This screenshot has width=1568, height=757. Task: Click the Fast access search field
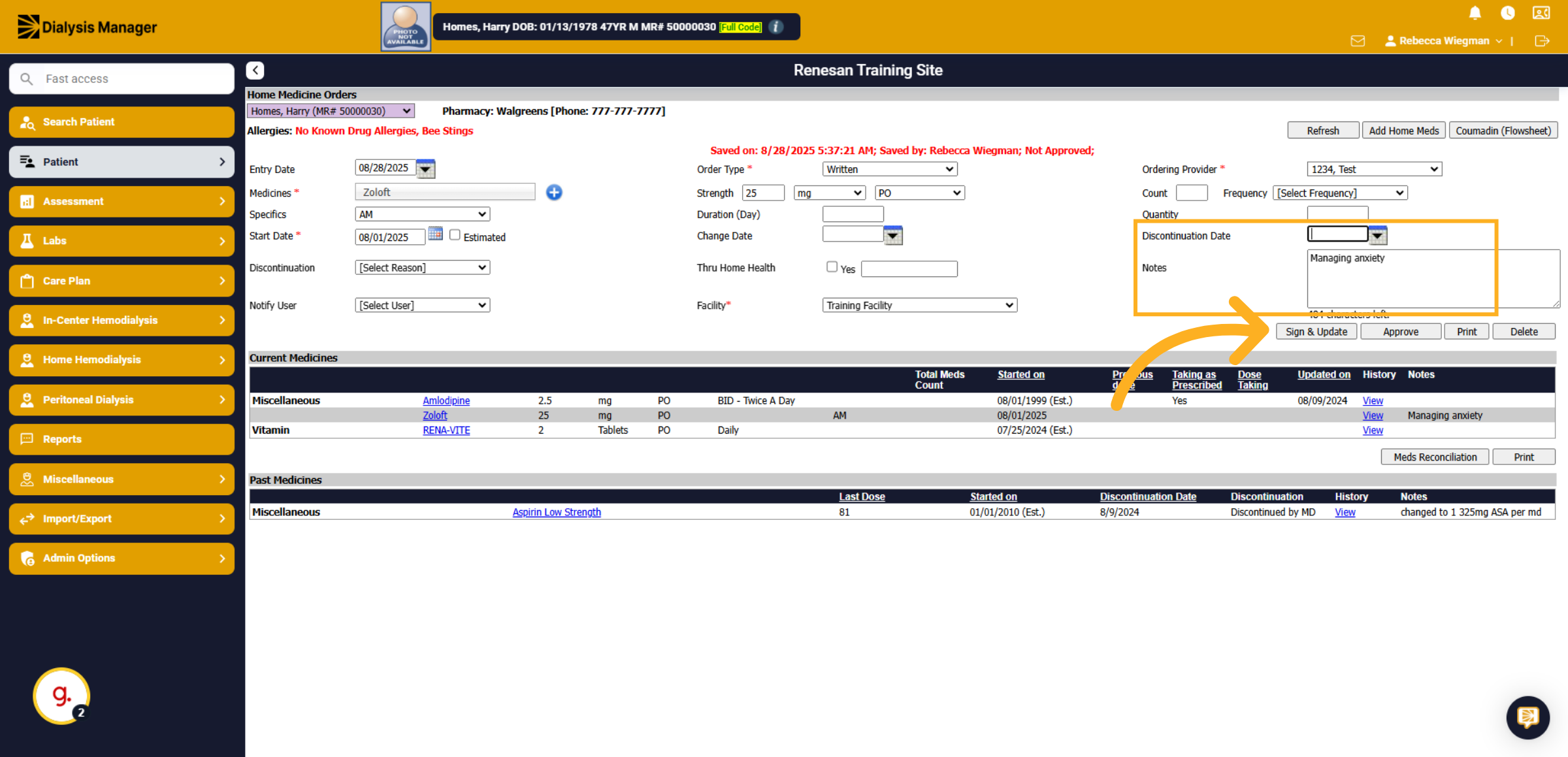tap(122, 79)
